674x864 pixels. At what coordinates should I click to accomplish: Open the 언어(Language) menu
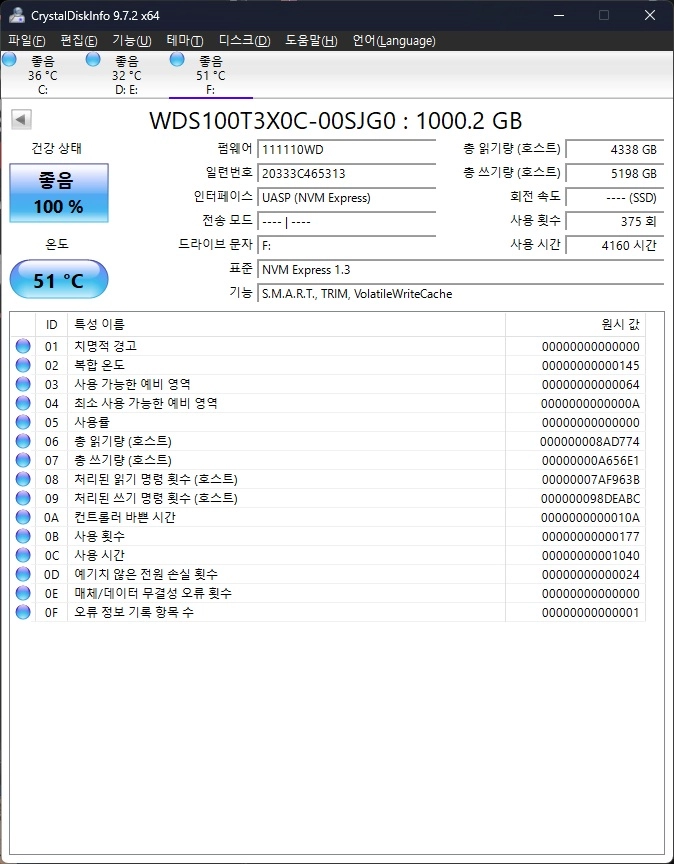click(x=394, y=40)
